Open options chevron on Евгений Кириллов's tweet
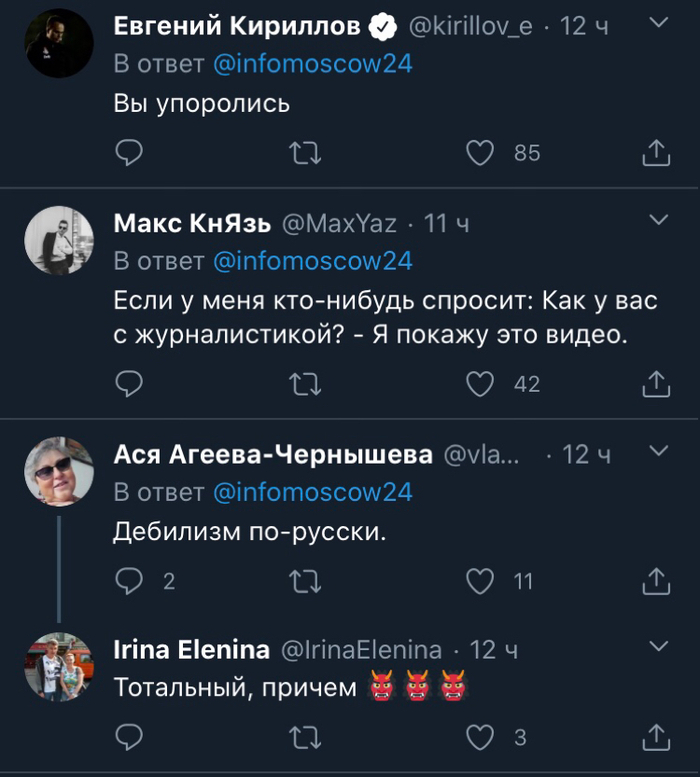Image resolution: width=700 pixels, height=777 pixels. [659, 21]
